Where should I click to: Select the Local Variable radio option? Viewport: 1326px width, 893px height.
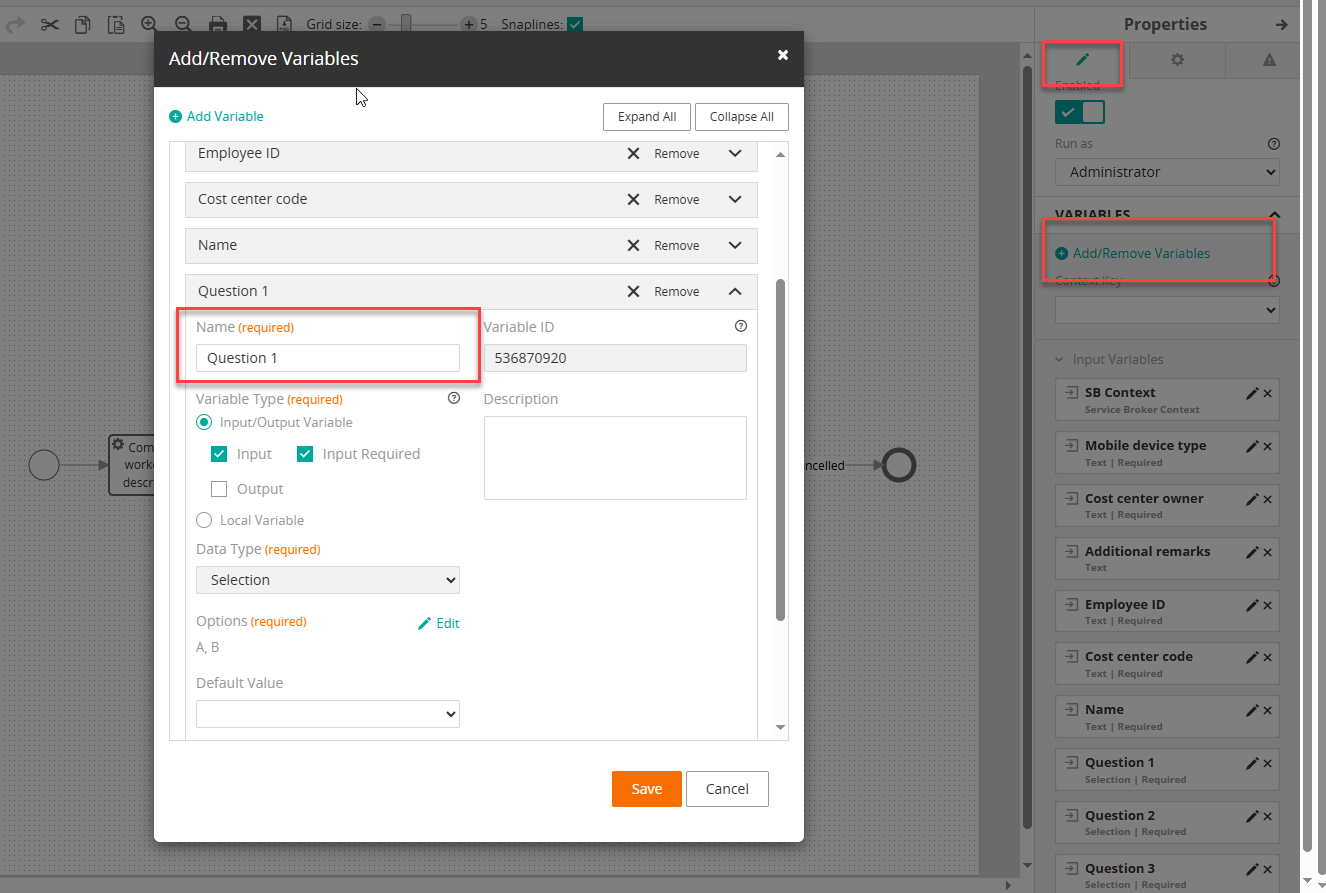pos(204,520)
